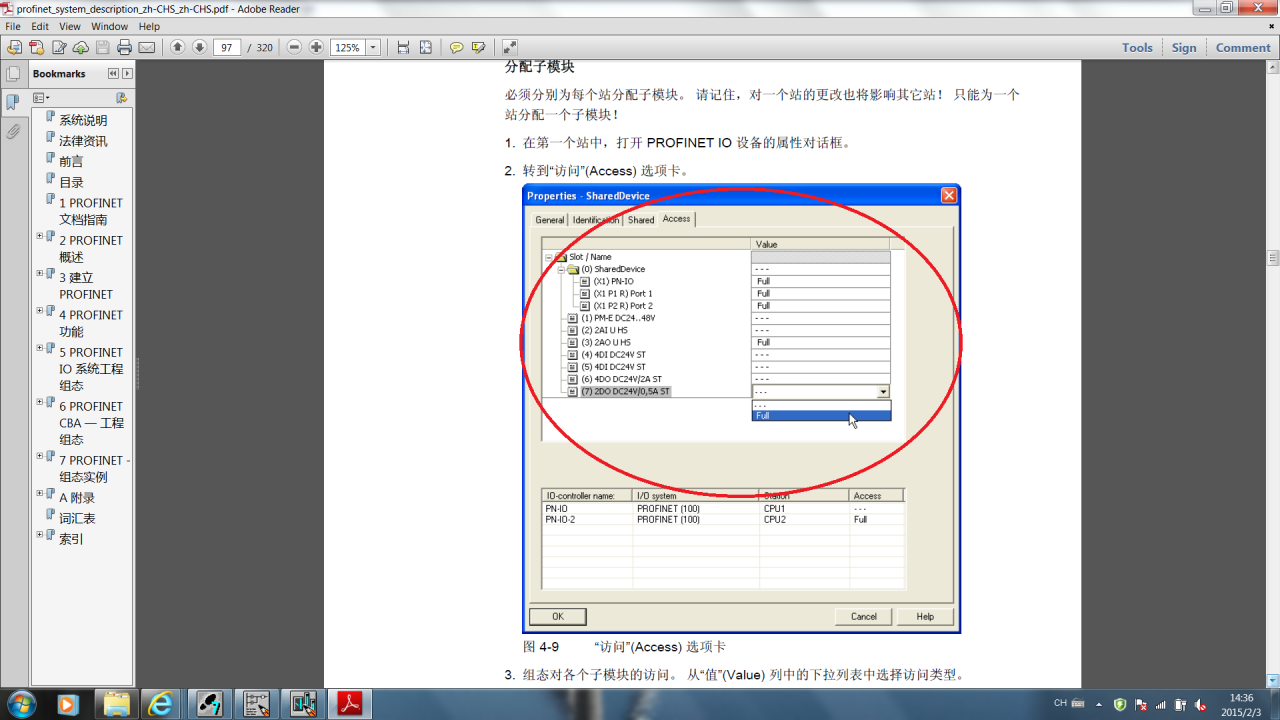
Task: Open Windows Start menu orb
Action: tap(20, 703)
